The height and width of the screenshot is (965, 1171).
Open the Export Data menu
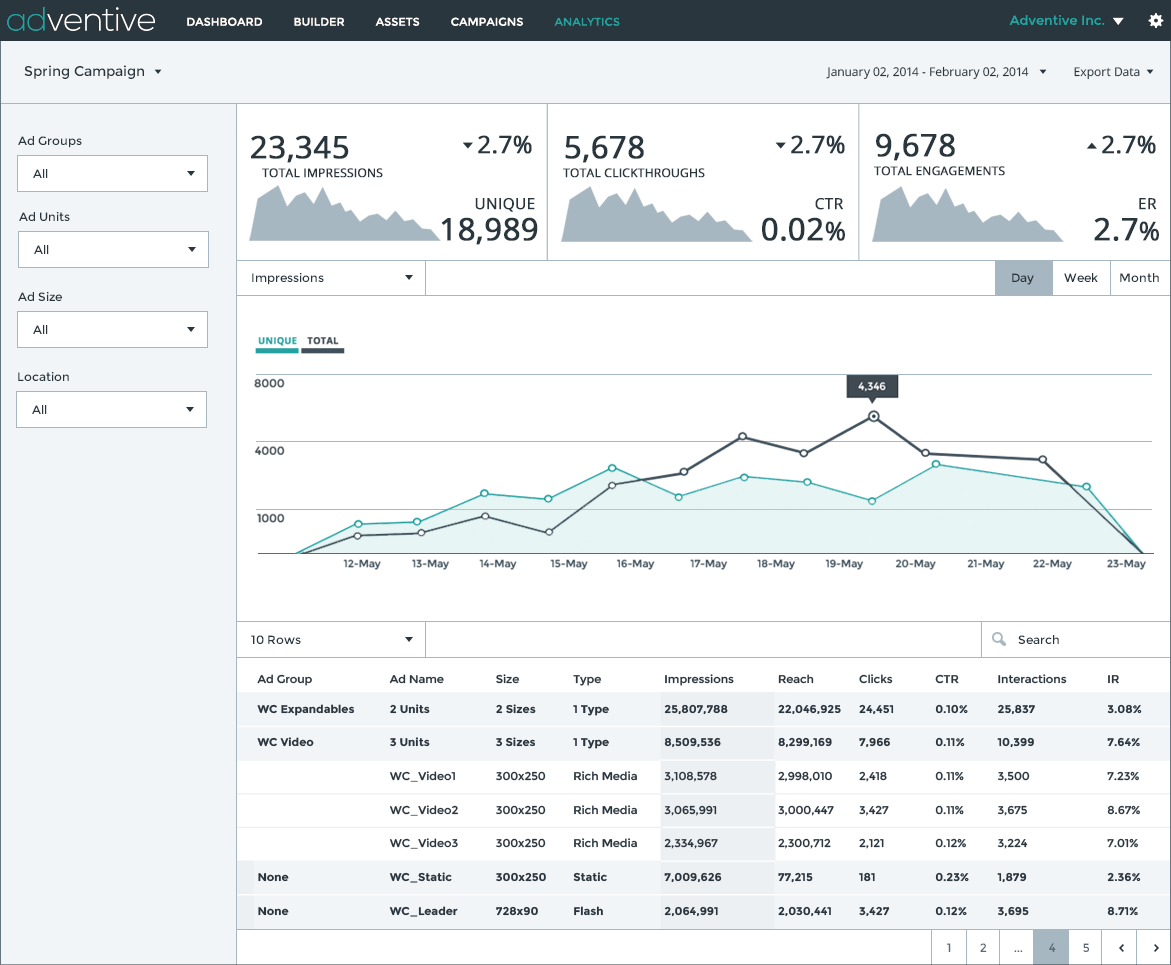click(x=1113, y=72)
